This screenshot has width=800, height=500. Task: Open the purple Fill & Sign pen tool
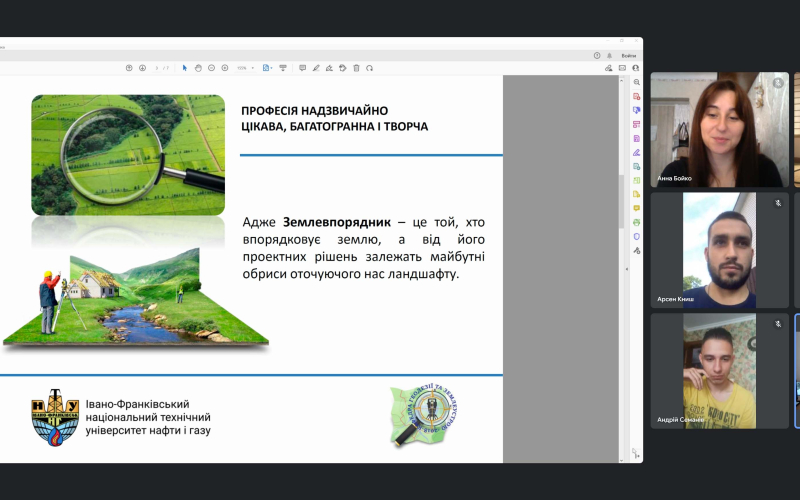pyautogui.click(x=636, y=153)
